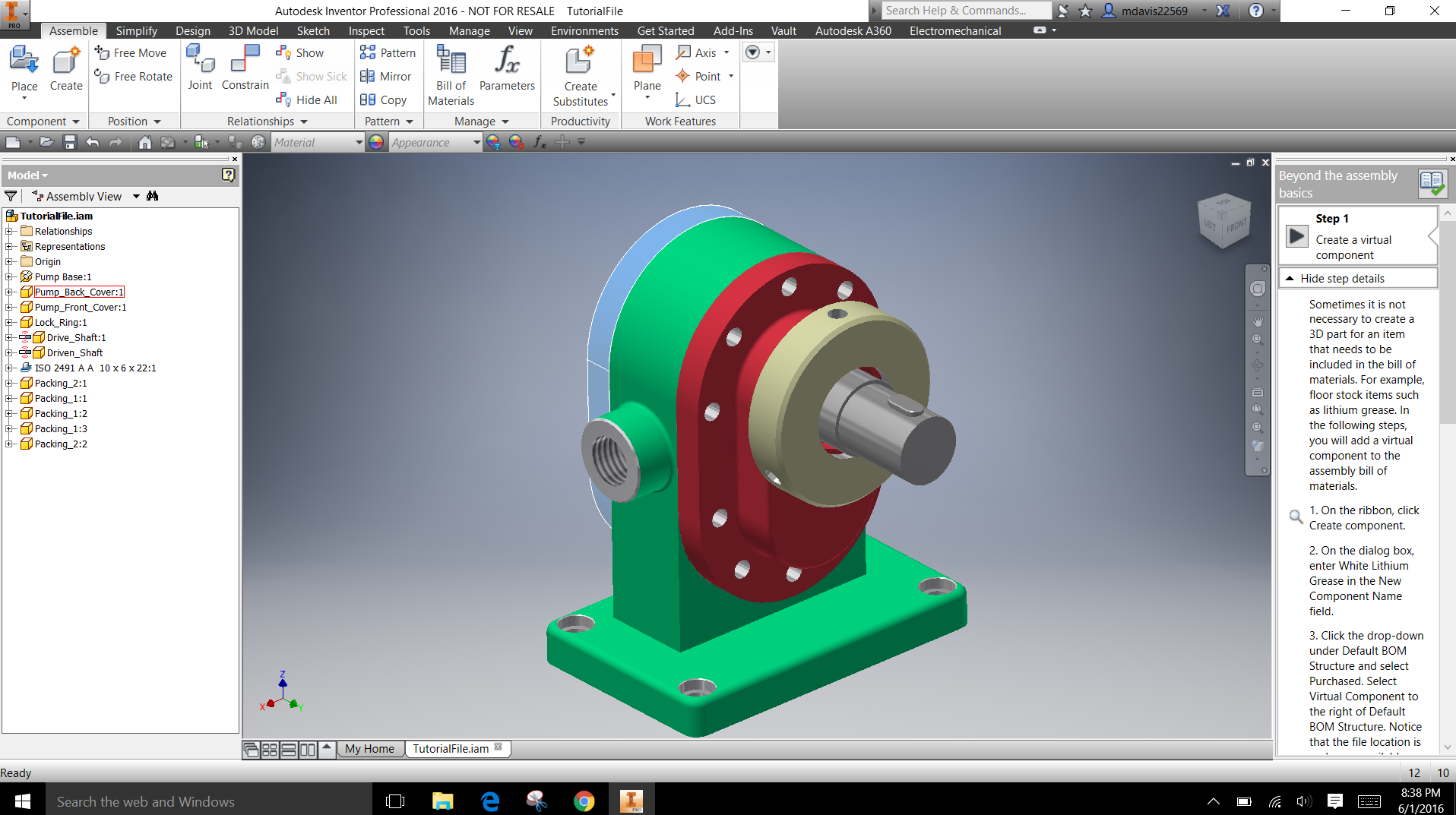This screenshot has width=1456, height=815.
Task: Open the mdavis22569 account menu
Action: (1154, 11)
